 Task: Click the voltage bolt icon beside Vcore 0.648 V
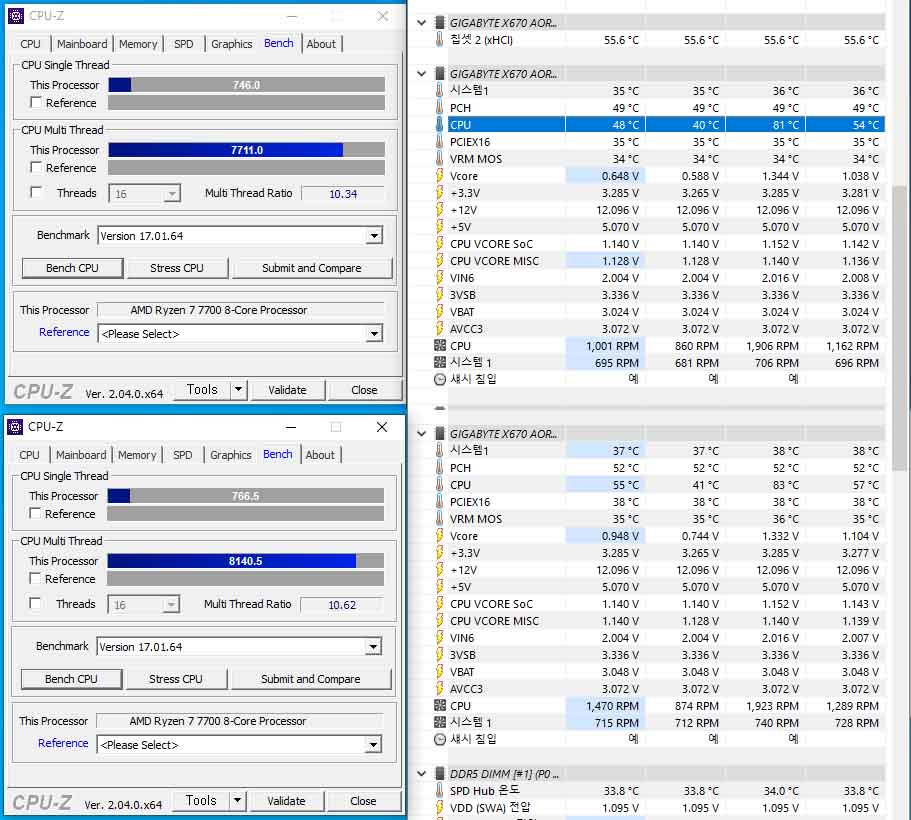(x=440, y=176)
